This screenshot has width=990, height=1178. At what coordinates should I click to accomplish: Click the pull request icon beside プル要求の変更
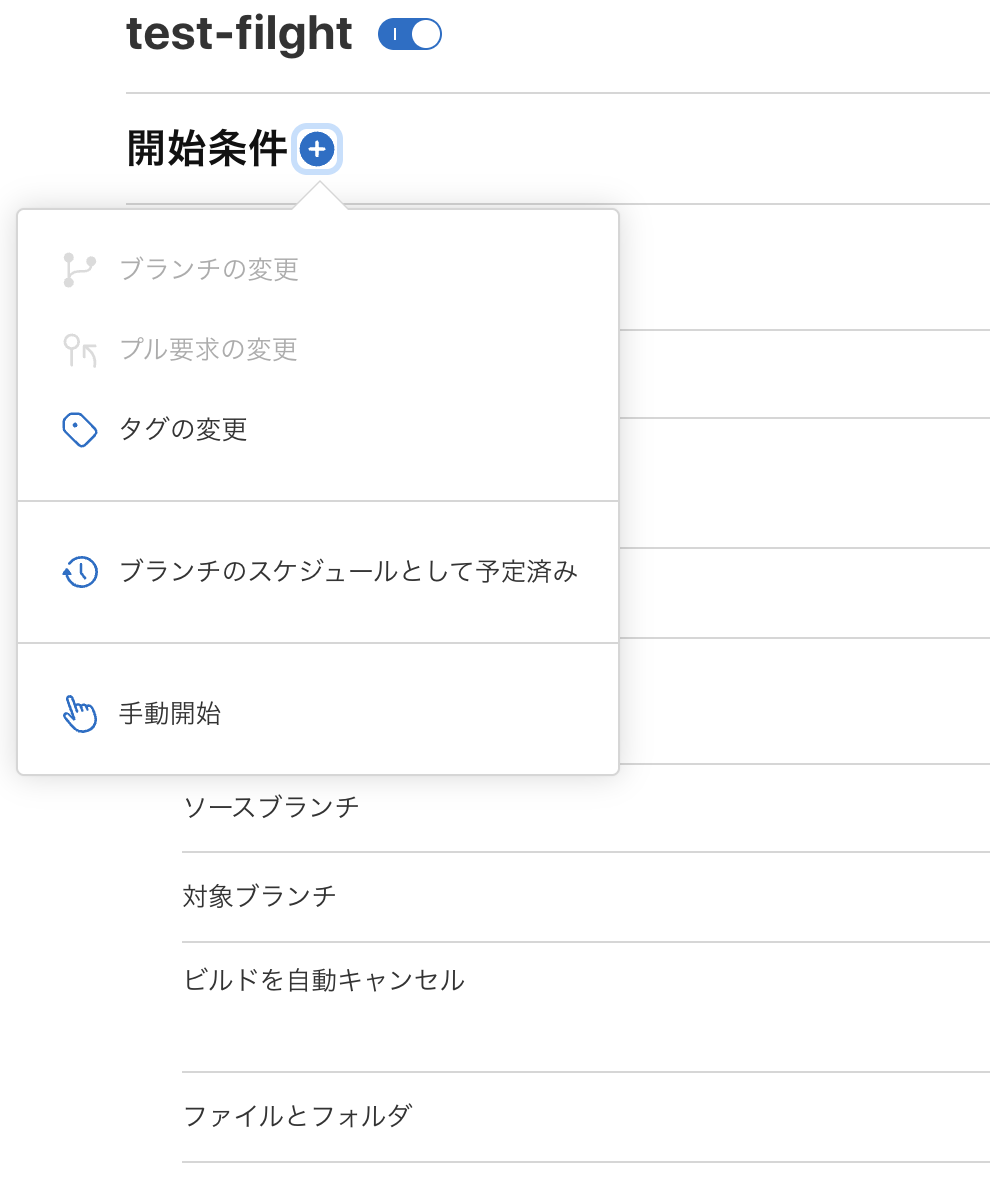(x=80, y=350)
